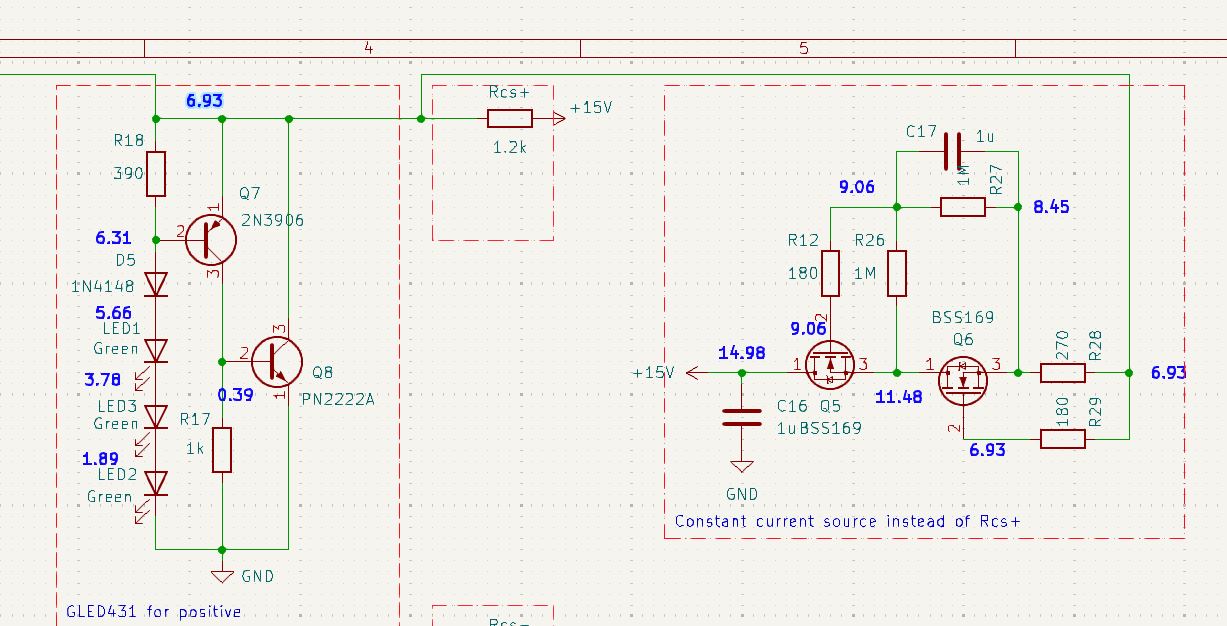Screen dimensions: 1227x626
Task: Select the R12 180 ohm resistor symbol
Action: [x=830, y=273]
